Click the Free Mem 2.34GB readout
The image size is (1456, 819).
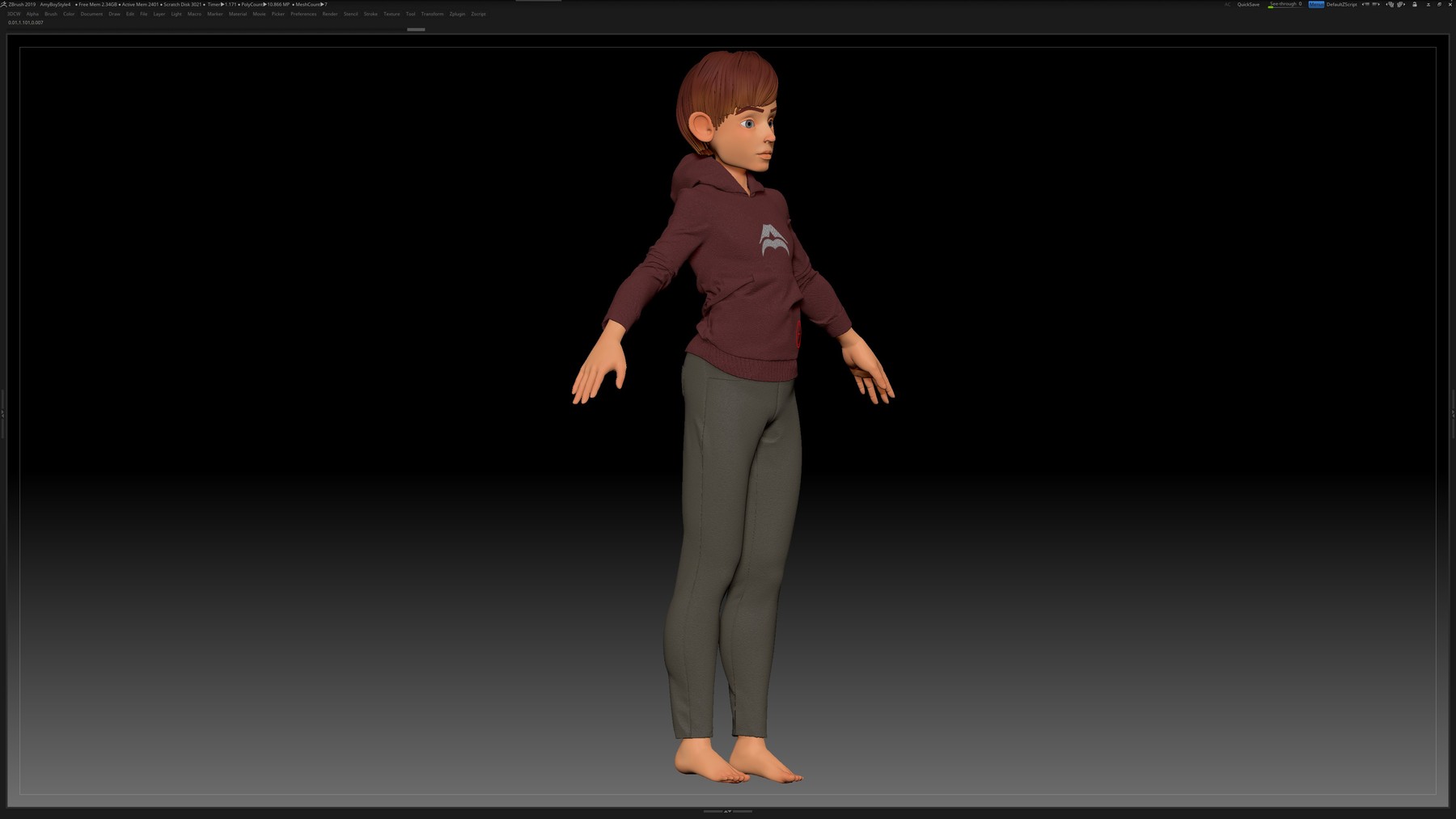[x=96, y=4]
